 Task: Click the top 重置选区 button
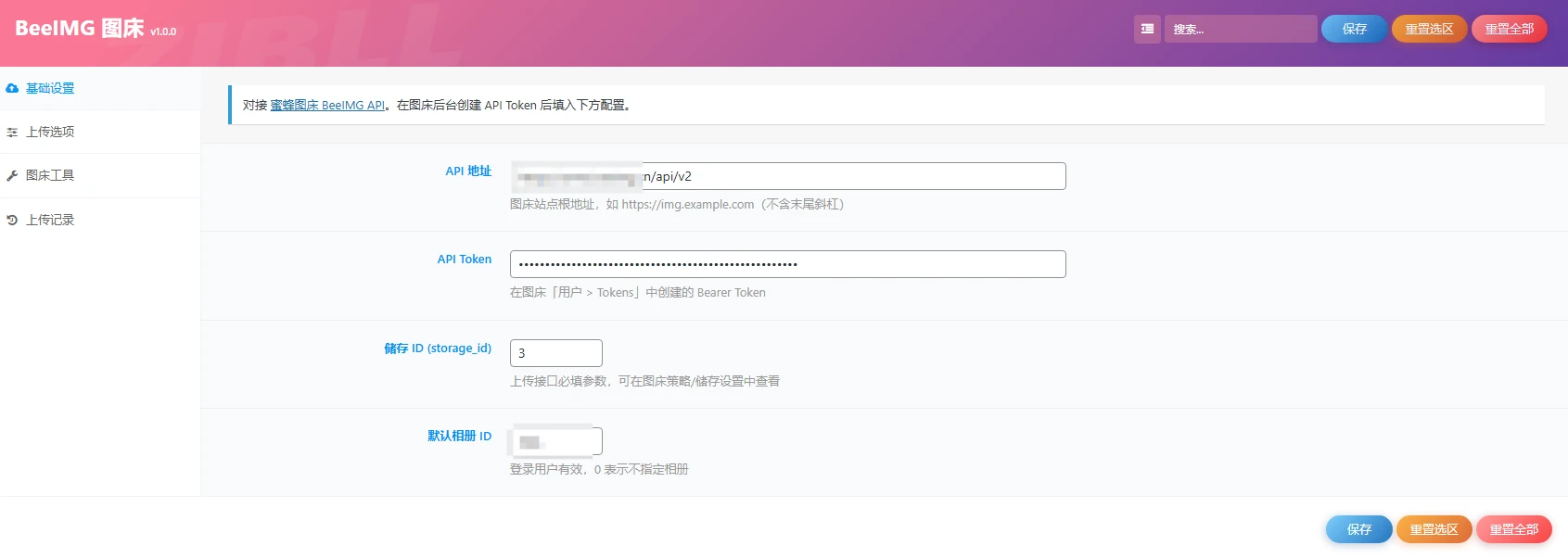pos(1429,29)
